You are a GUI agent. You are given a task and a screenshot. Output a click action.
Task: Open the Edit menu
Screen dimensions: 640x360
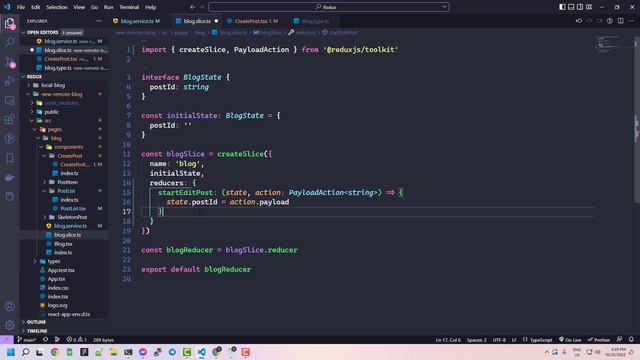(x=36, y=7)
